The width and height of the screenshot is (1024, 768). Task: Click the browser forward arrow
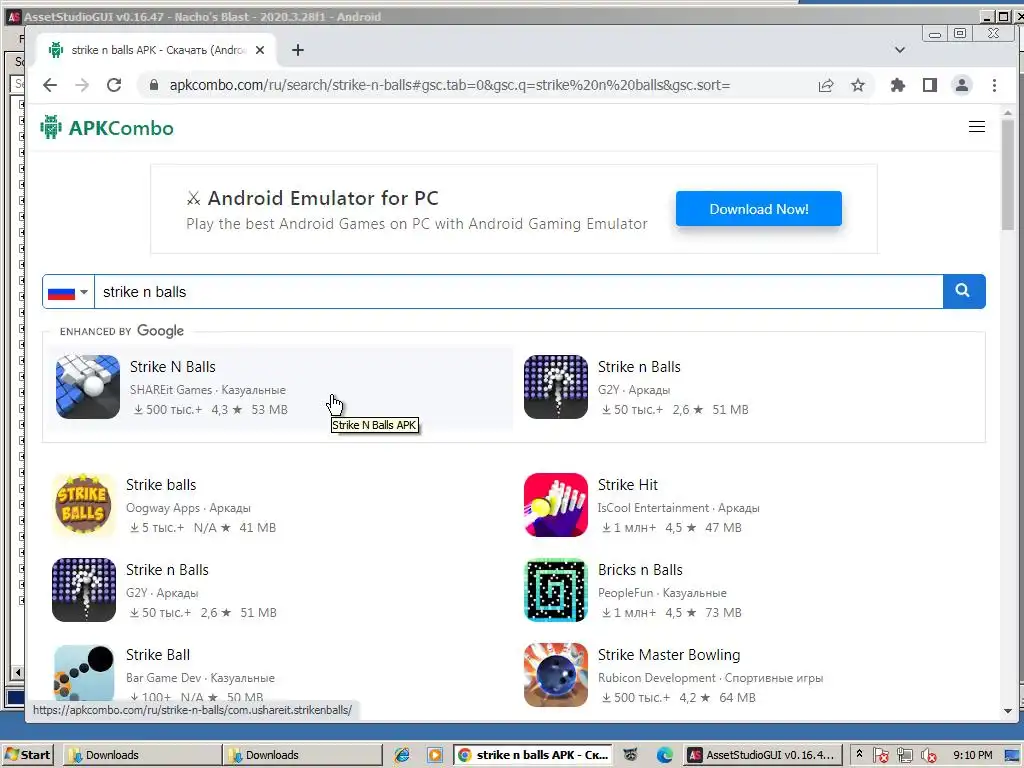82,85
